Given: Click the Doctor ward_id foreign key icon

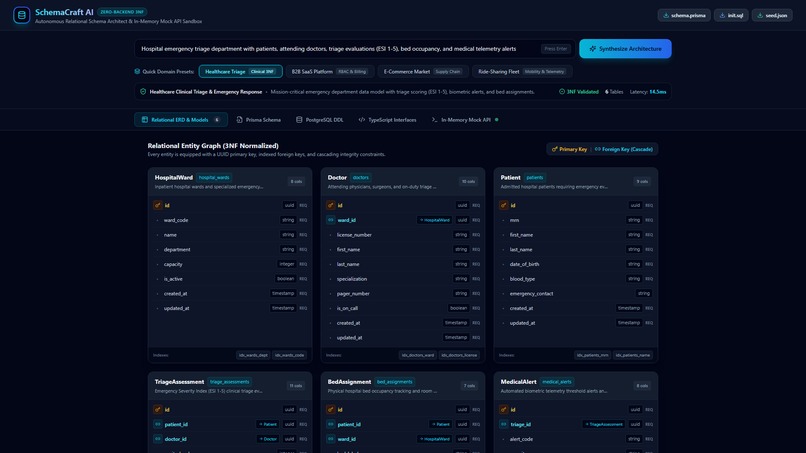Looking at the screenshot, I should point(331,220).
